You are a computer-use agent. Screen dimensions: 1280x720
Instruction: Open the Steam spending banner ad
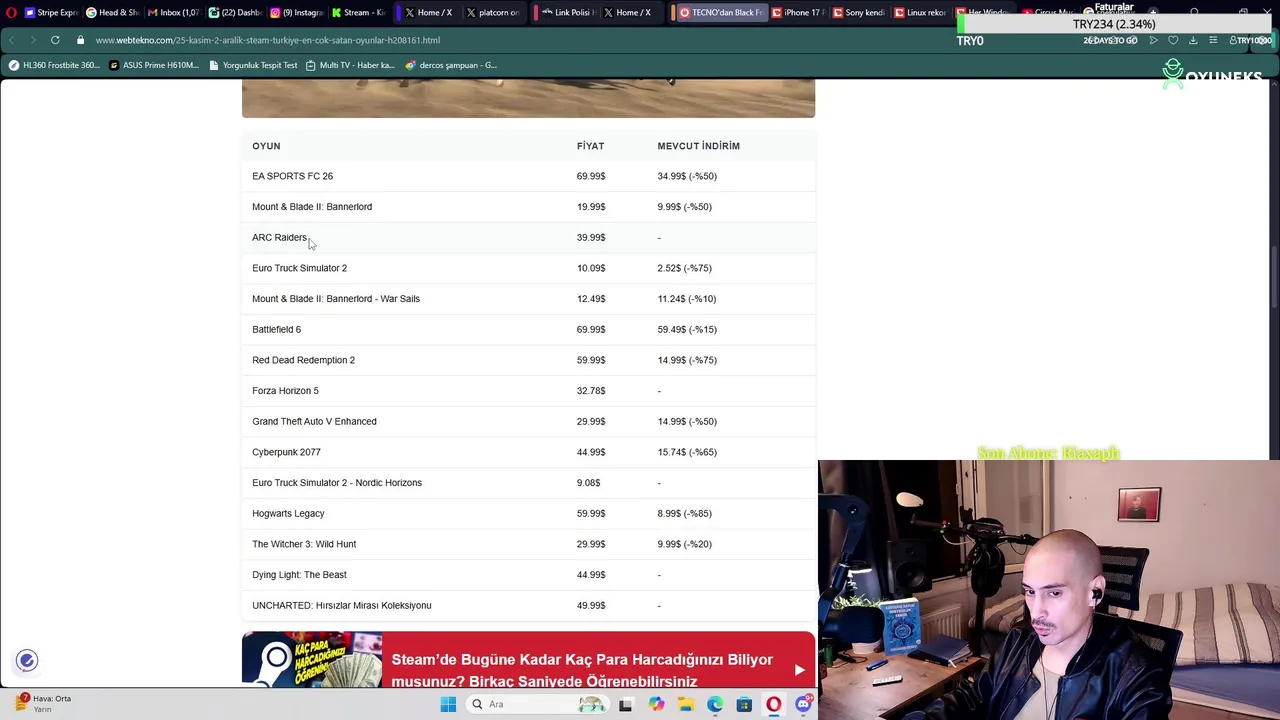click(528, 660)
